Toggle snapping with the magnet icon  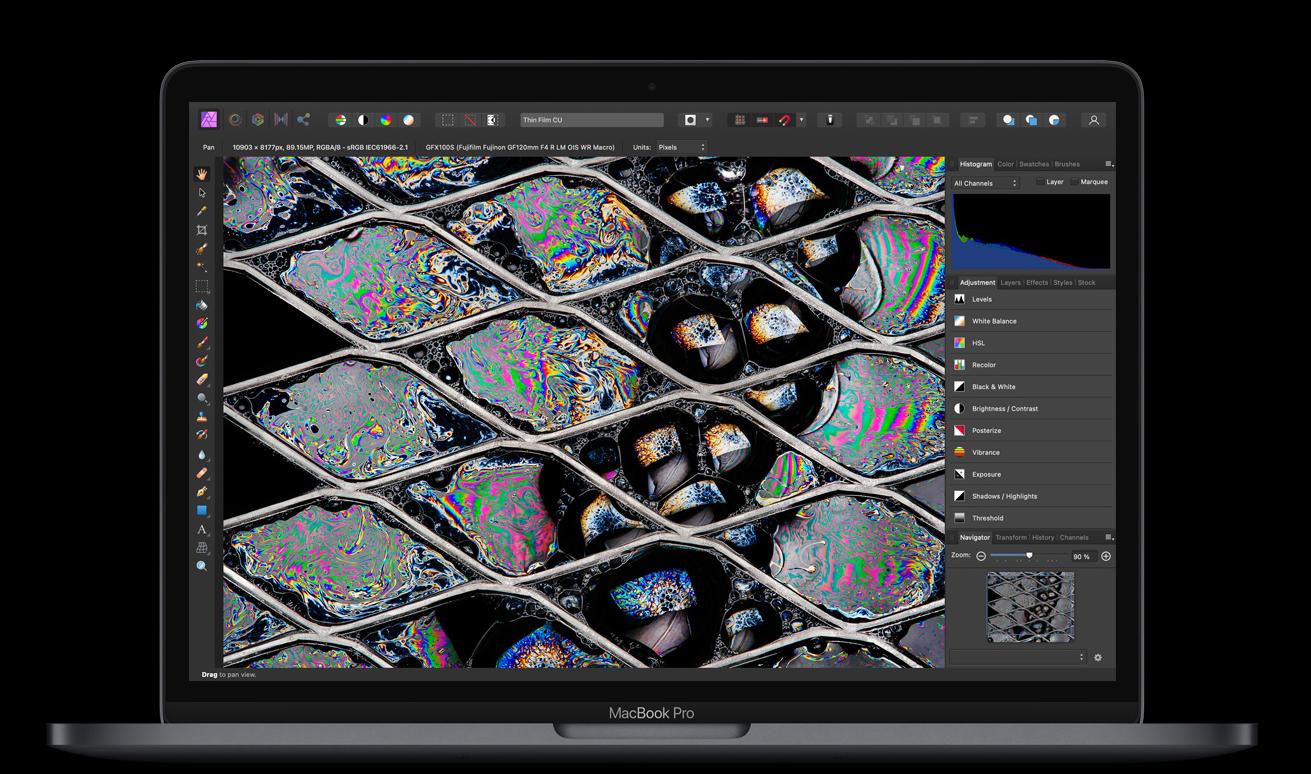785,120
